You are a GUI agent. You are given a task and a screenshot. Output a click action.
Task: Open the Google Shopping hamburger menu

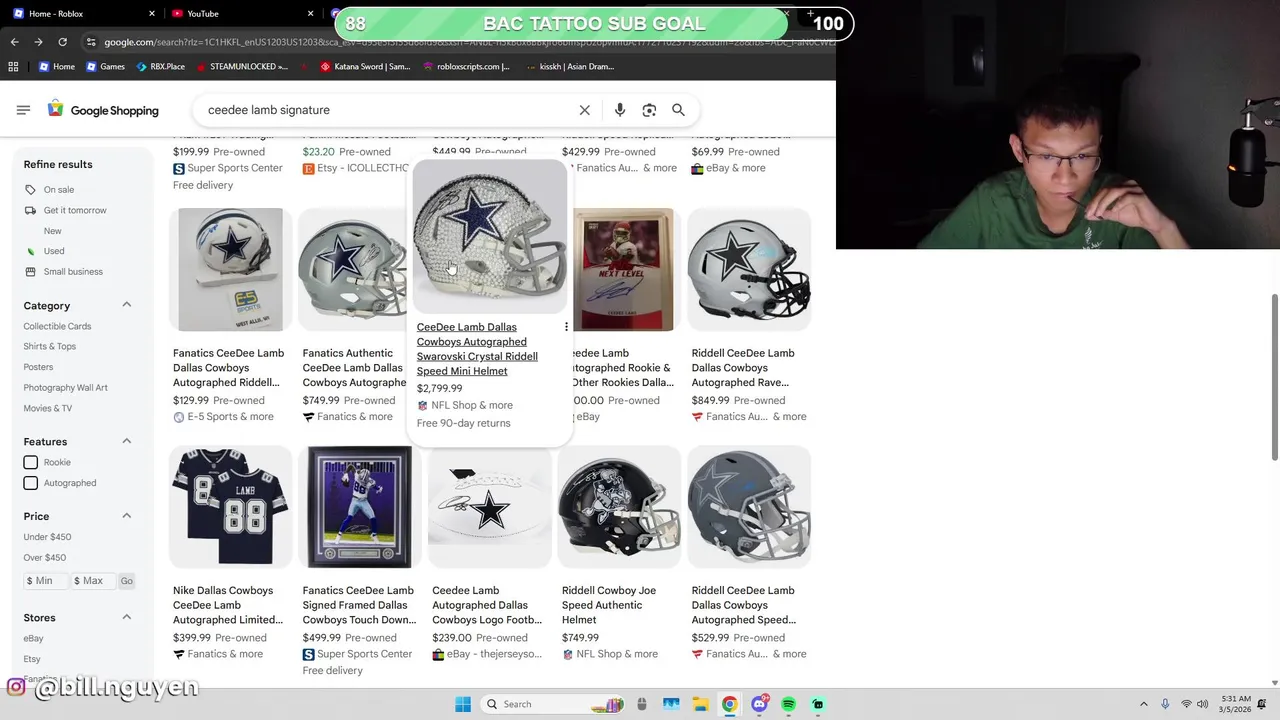click(x=23, y=110)
